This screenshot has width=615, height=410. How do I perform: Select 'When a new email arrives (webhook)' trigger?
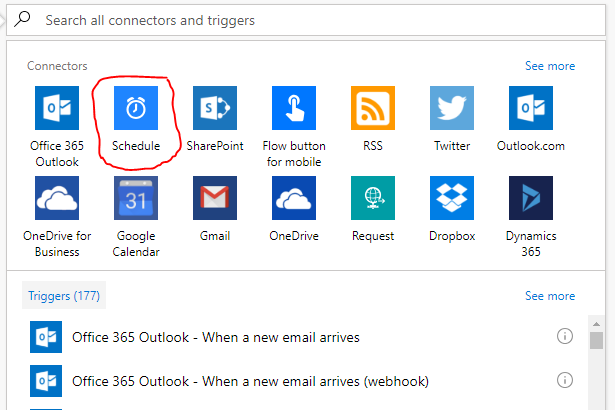pyautogui.click(x=250, y=381)
